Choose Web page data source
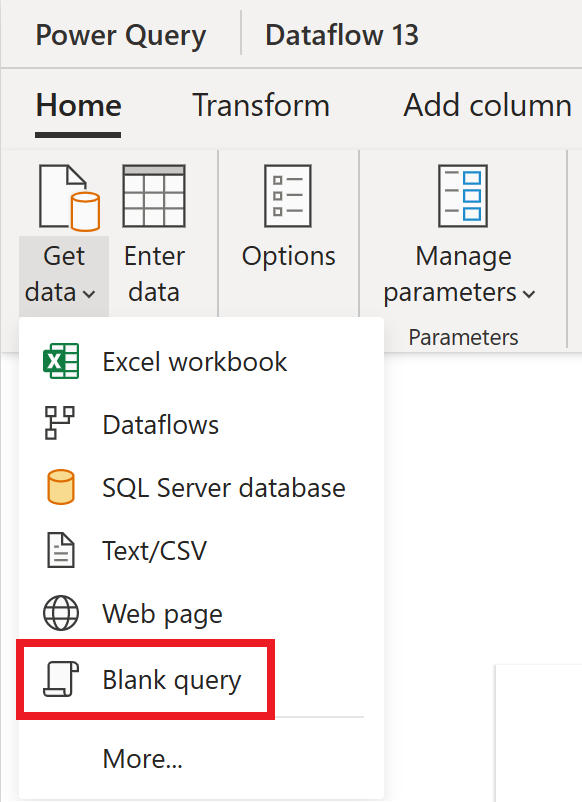Viewport: 582px width, 802px height. pyautogui.click(x=202, y=613)
